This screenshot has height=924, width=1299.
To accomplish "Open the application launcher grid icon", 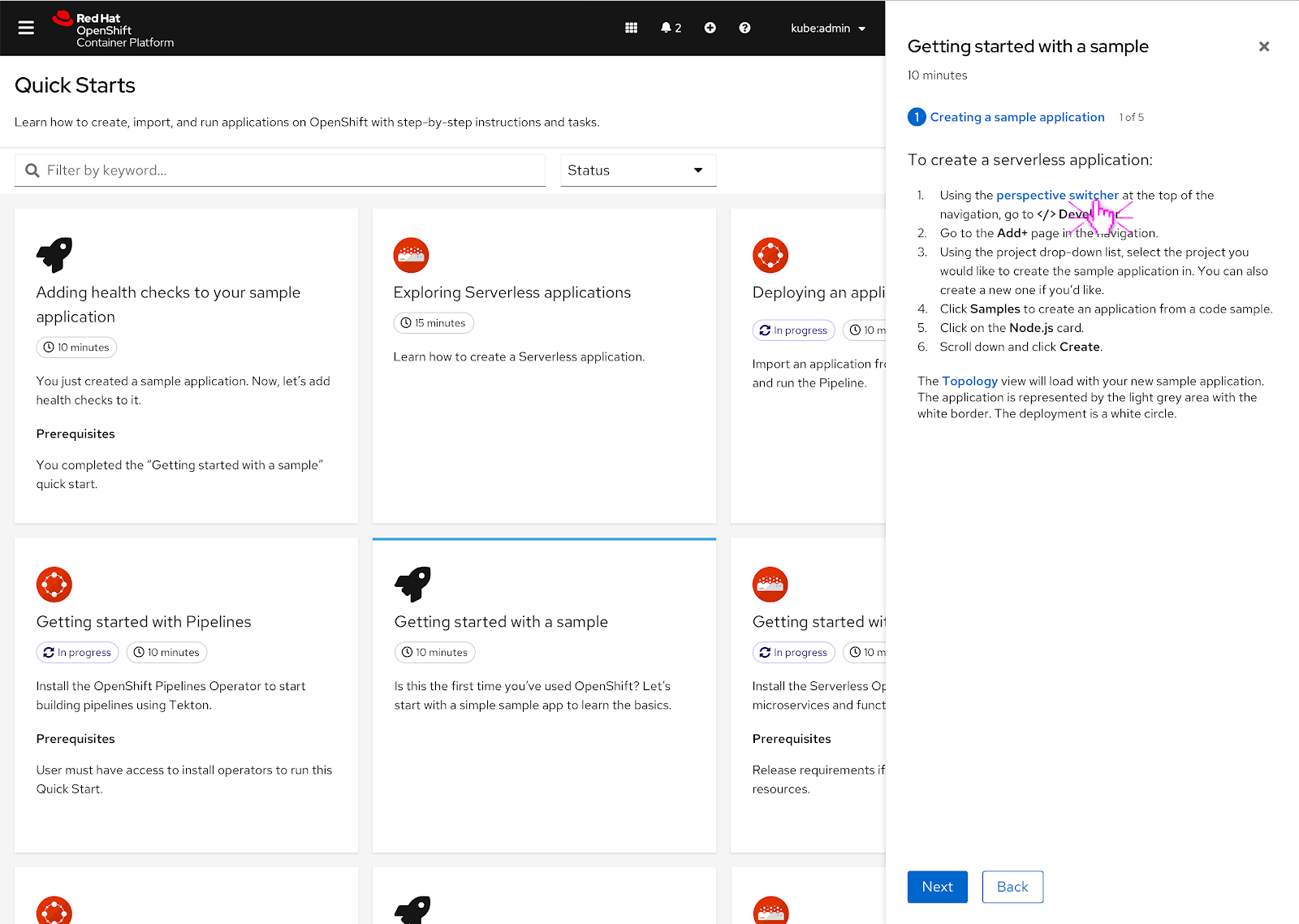I will 631,28.
